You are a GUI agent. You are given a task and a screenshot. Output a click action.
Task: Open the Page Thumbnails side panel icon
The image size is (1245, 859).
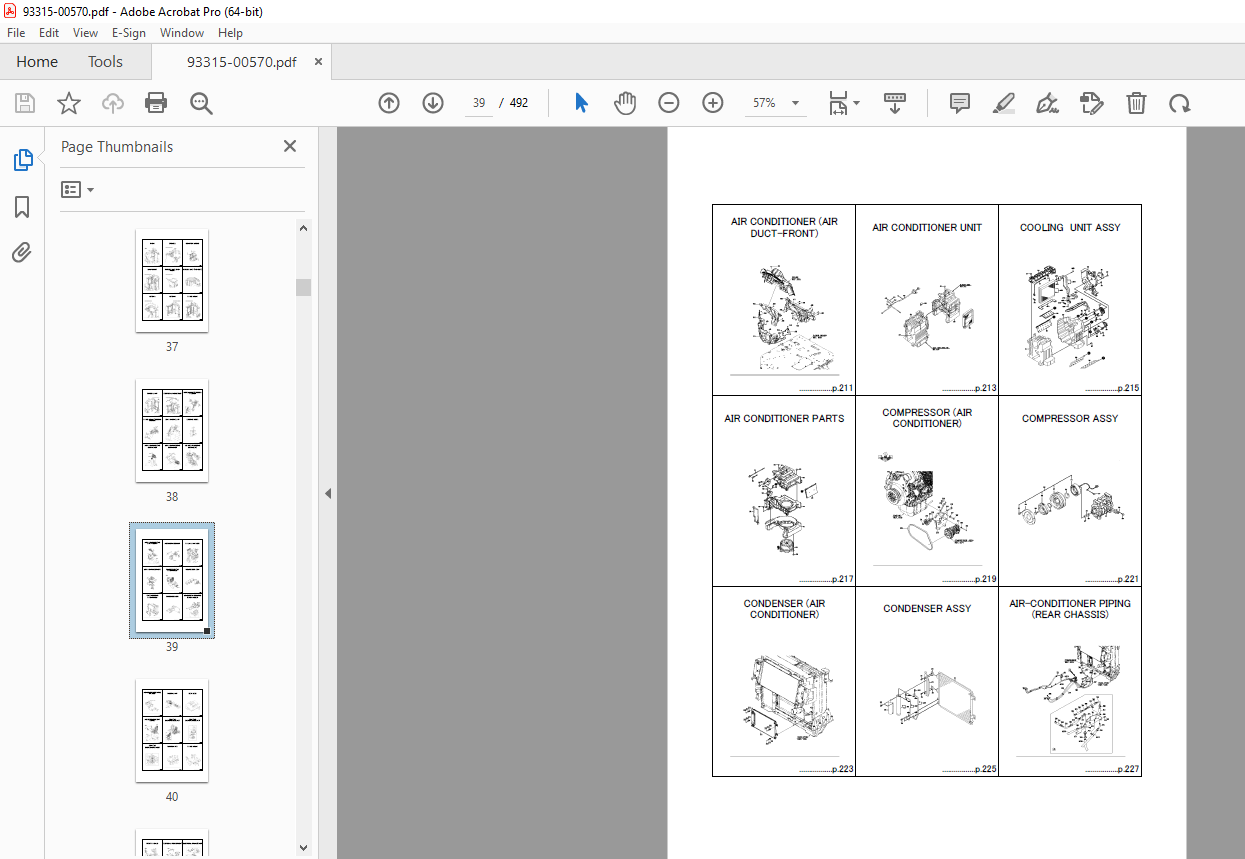(22, 159)
